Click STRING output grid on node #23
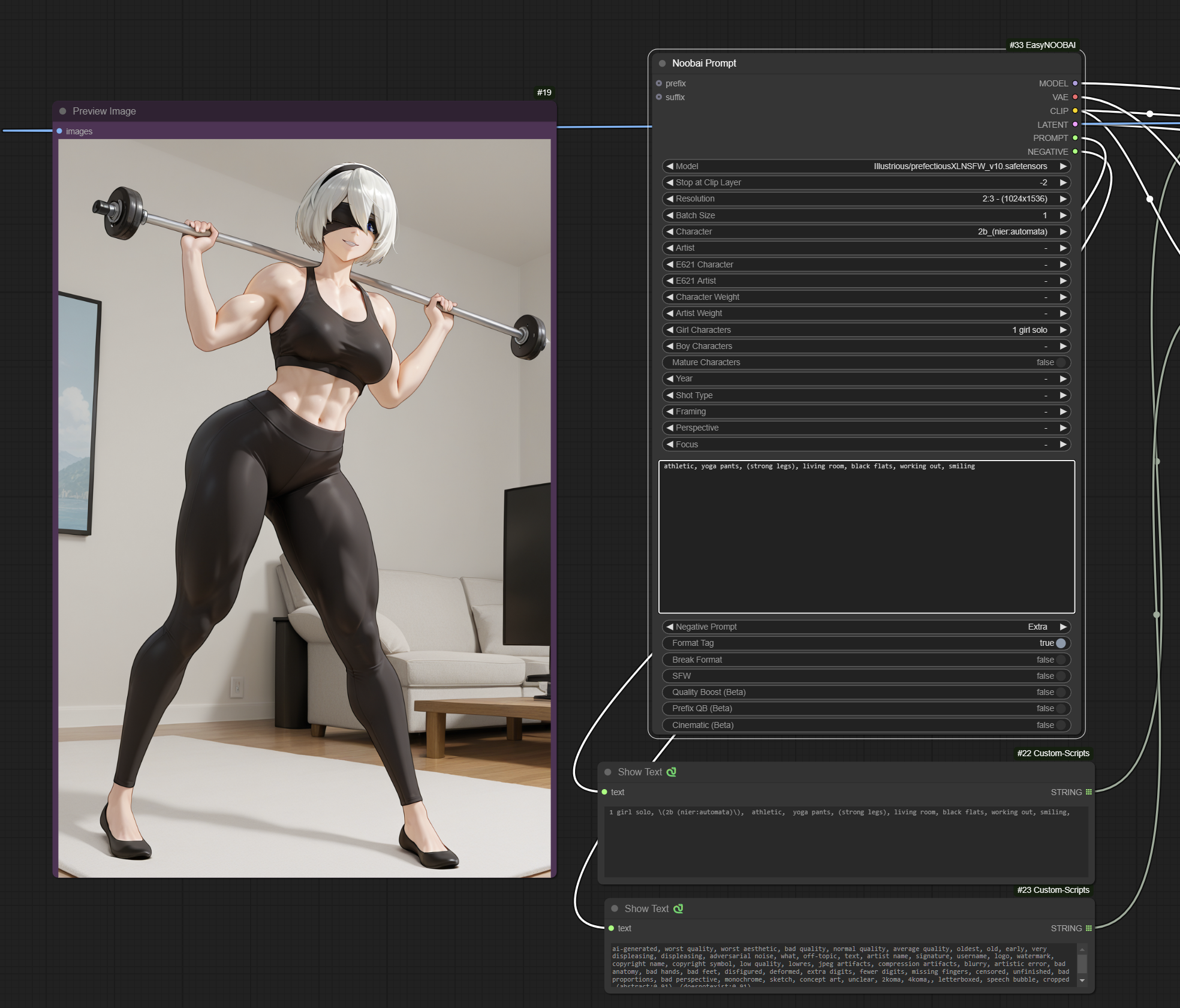The image size is (1180, 1008). pyautogui.click(x=1089, y=928)
